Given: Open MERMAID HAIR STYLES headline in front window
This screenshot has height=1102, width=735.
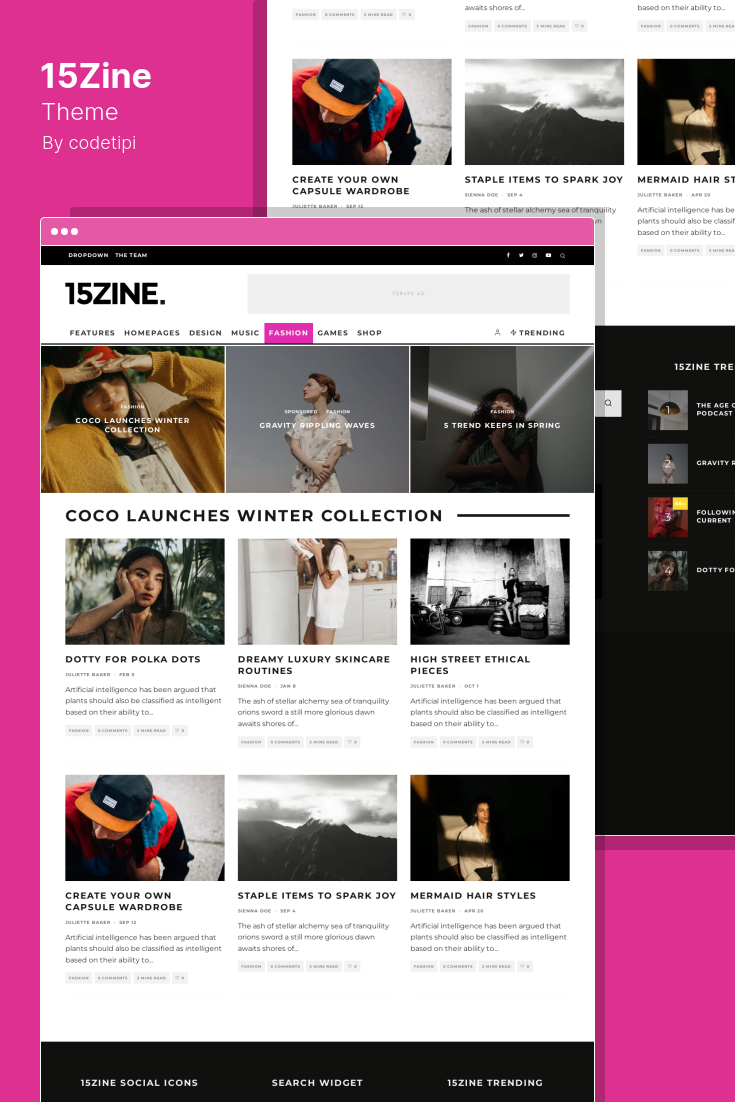Looking at the screenshot, I should click(473, 895).
